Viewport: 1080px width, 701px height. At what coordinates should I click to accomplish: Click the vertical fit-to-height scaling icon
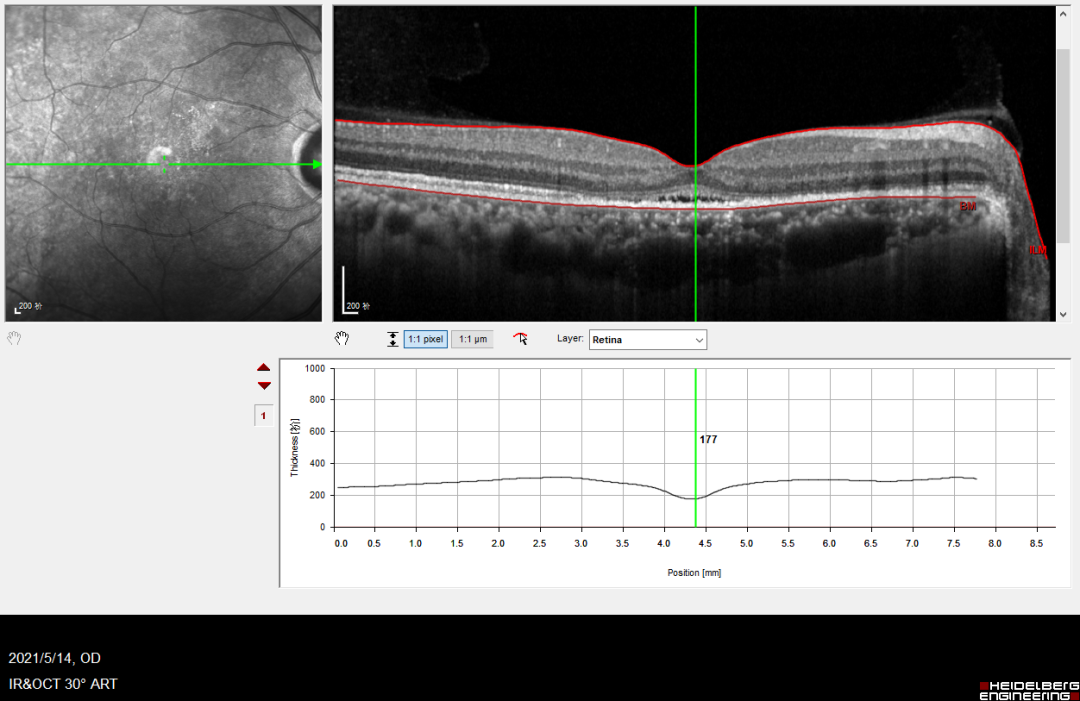(x=393, y=339)
